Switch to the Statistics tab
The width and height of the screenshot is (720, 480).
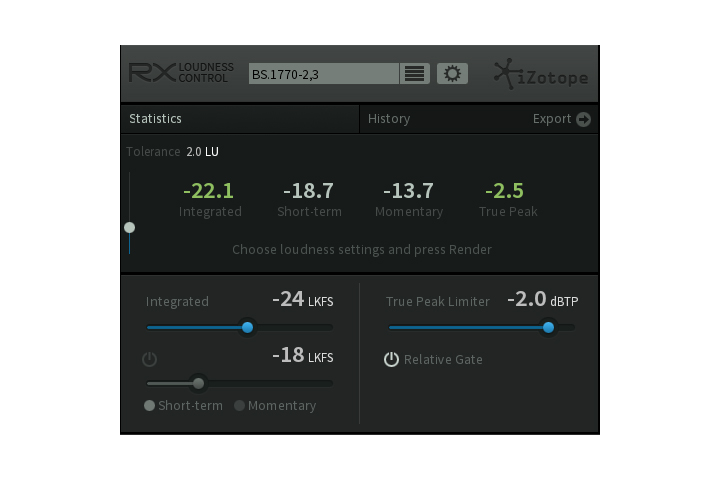pos(156,119)
